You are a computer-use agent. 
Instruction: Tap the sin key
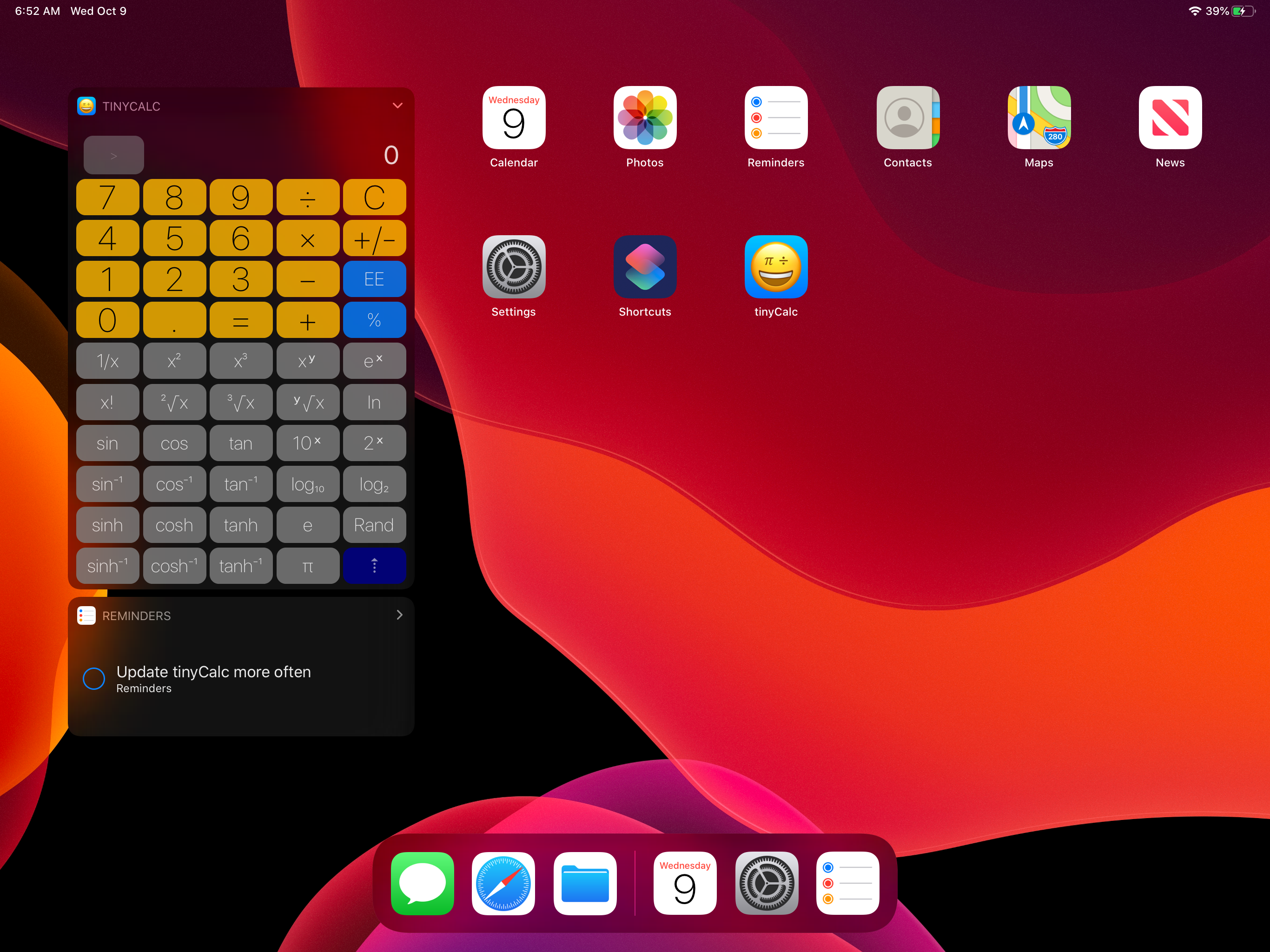pyautogui.click(x=107, y=443)
